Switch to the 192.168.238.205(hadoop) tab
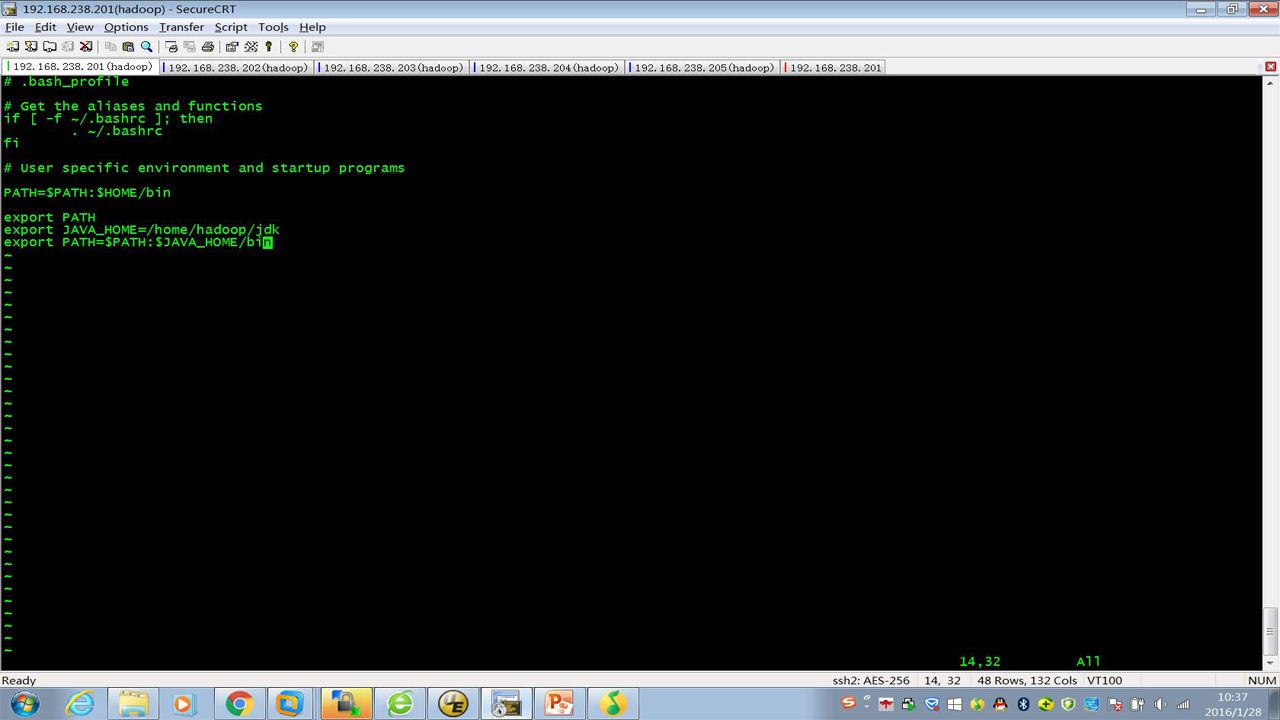The width and height of the screenshot is (1280, 720). 702,68
